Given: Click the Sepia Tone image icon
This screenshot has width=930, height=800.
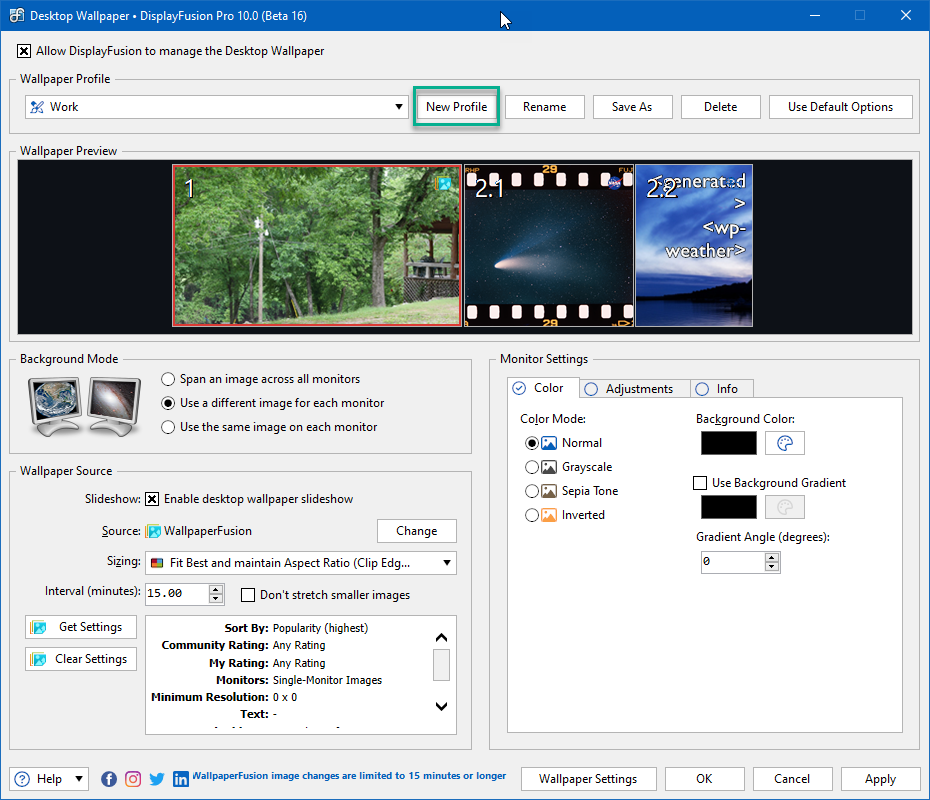Looking at the screenshot, I should (x=549, y=491).
